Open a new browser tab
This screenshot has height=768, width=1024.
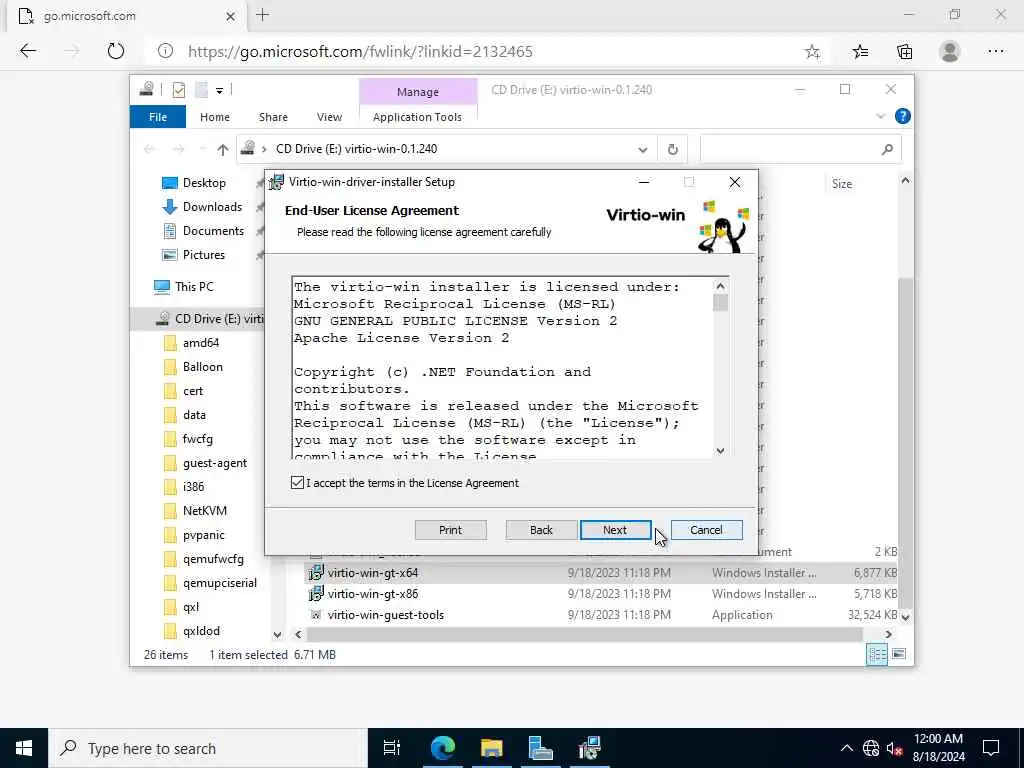[263, 15]
